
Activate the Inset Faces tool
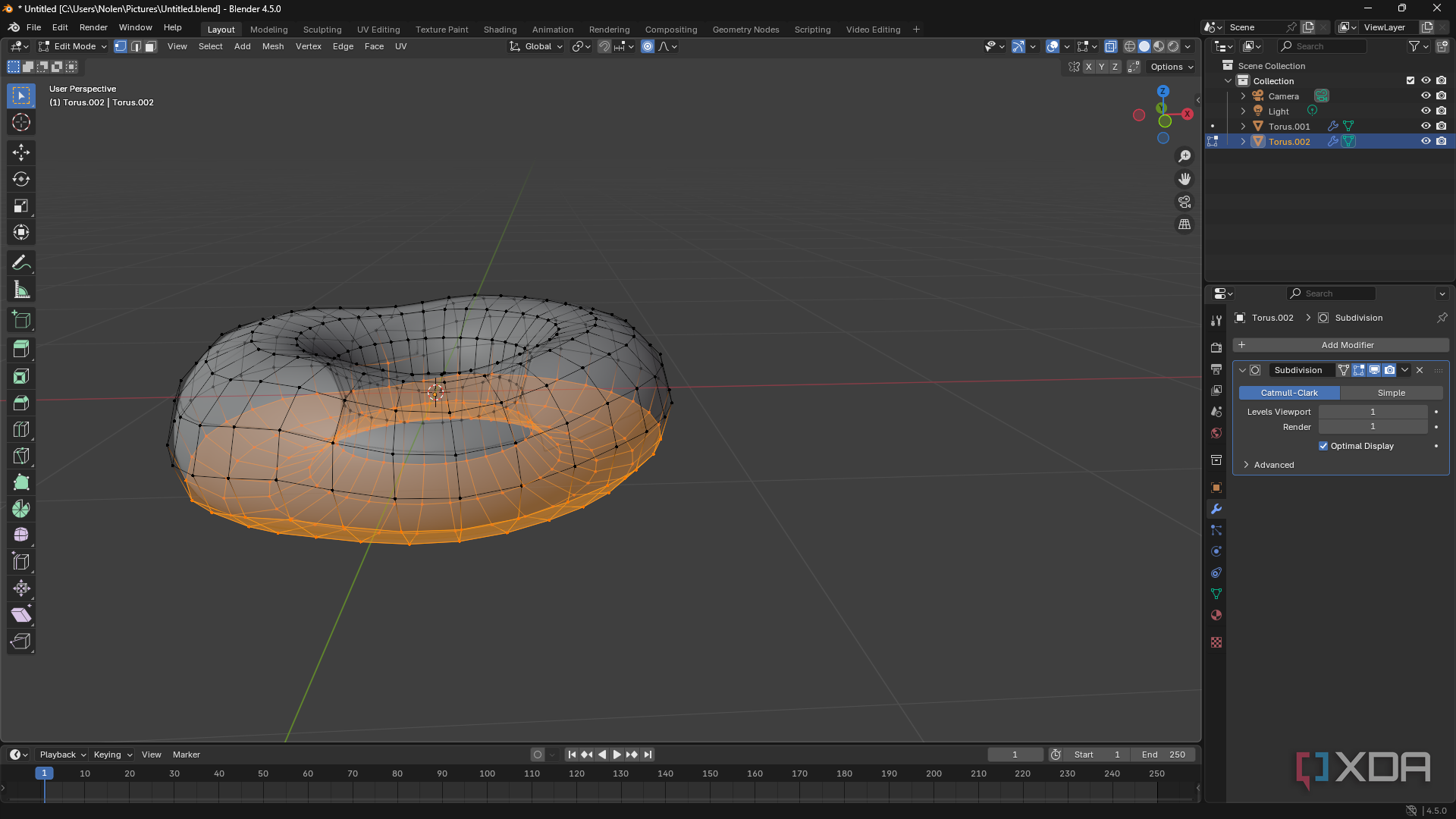tap(21, 376)
